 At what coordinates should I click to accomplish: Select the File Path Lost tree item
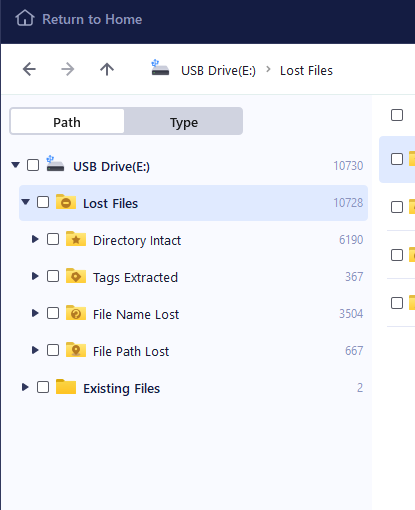coord(193,350)
